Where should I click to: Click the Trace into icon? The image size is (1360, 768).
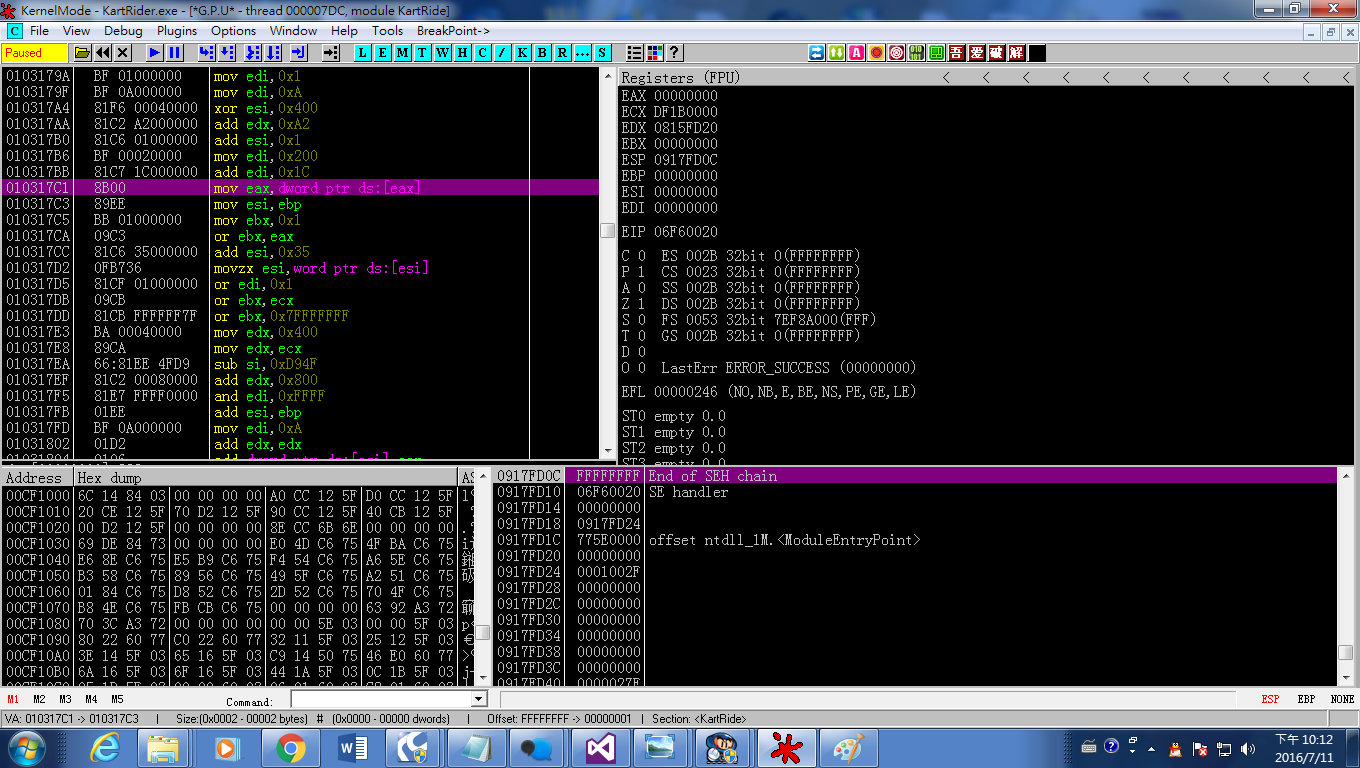[x=252, y=53]
